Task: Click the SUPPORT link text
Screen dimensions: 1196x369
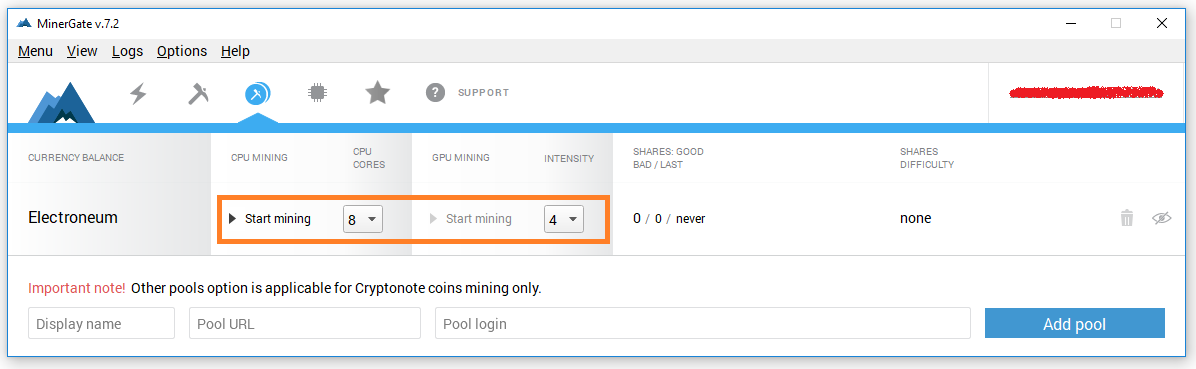Action: (484, 93)
